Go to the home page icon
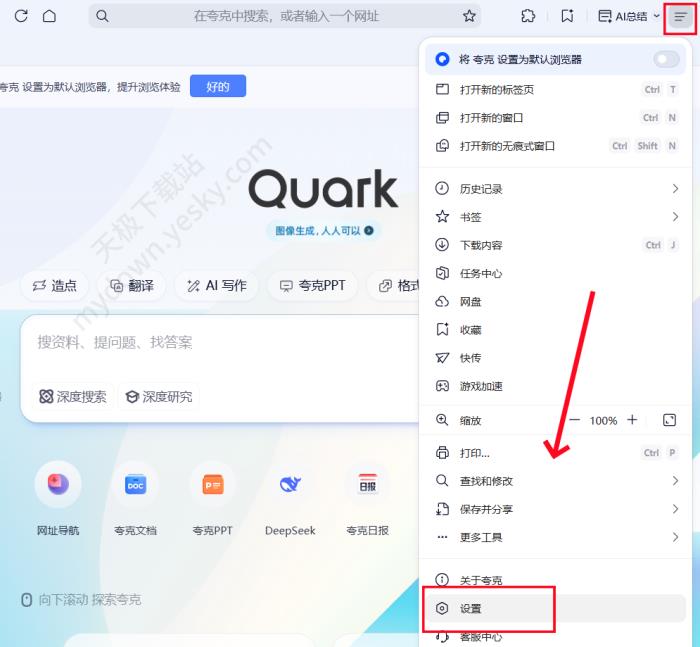This screenshot has width=700, height=647. pyautogui.click(x=49, y=16)
